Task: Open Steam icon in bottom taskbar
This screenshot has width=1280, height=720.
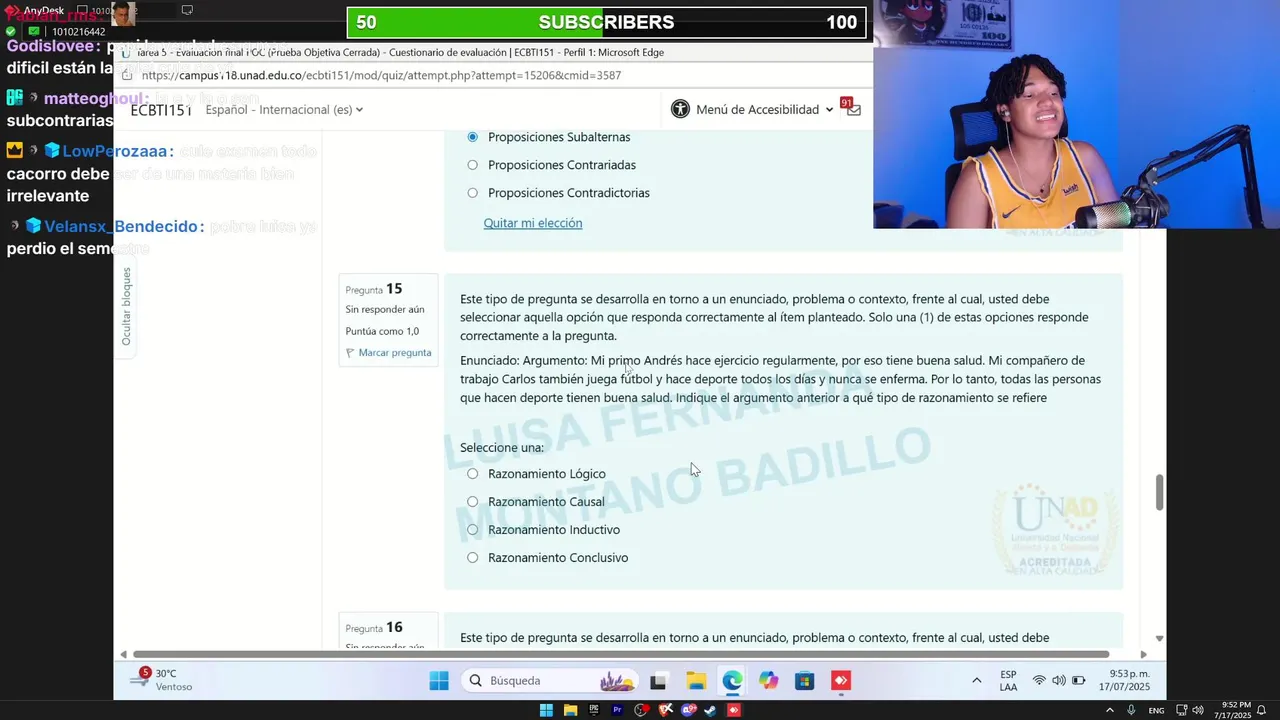Action: (710, 710)
